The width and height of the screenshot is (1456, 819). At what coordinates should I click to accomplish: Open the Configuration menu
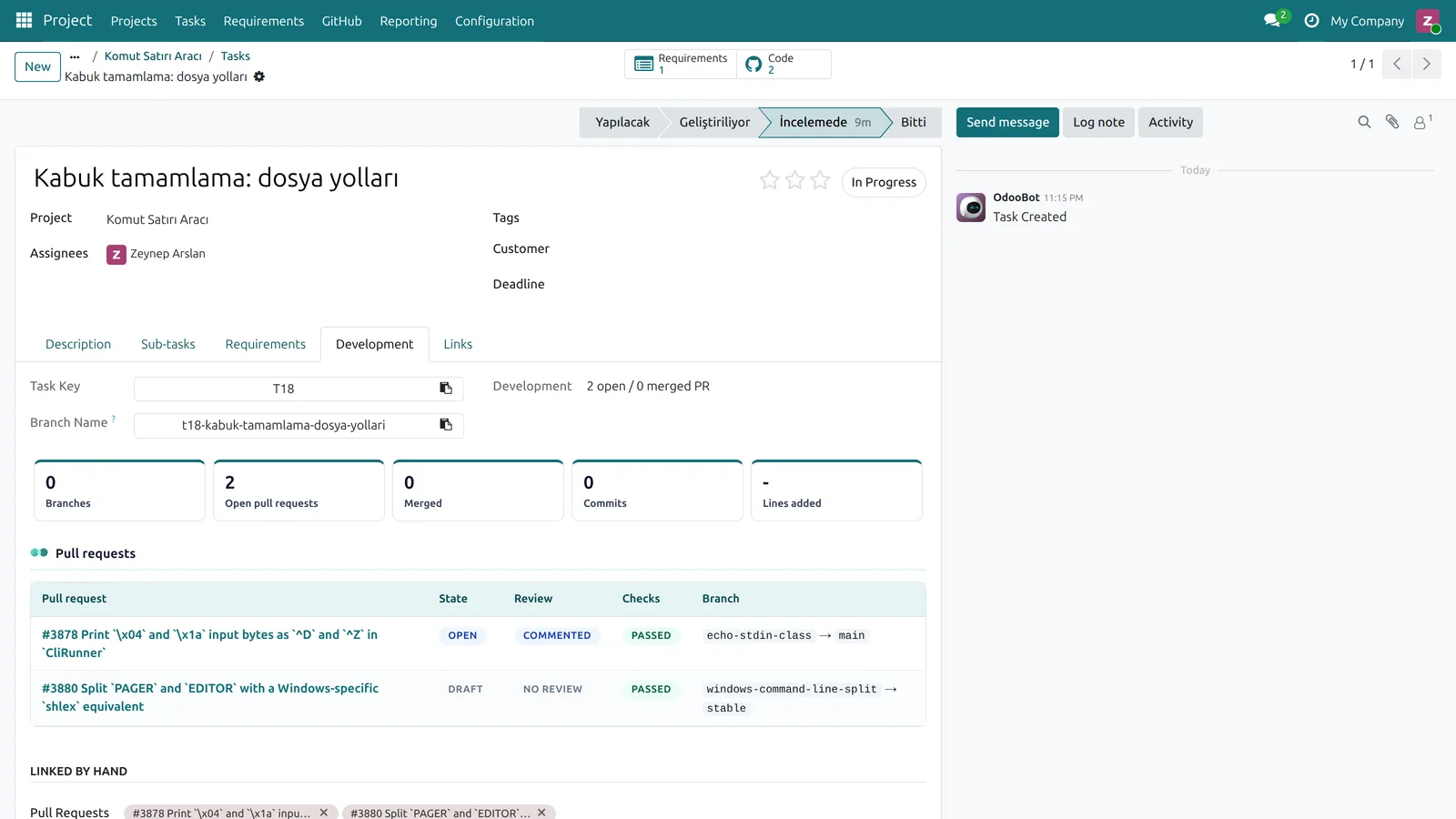[x=494, y=21]
